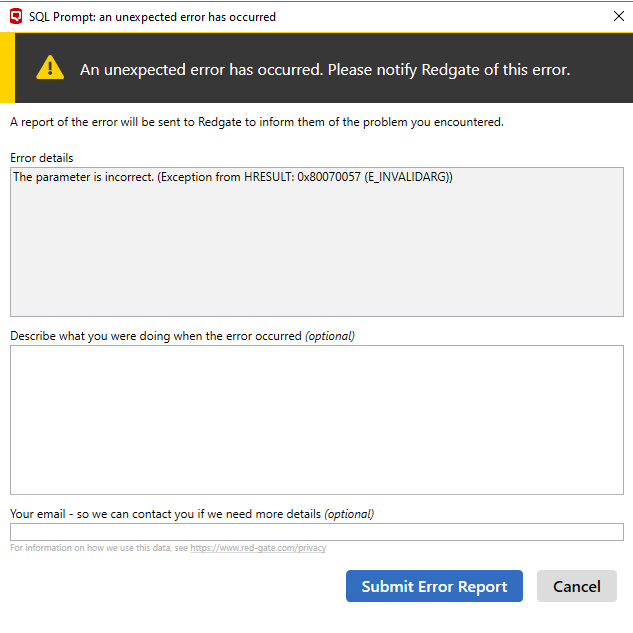The width and height of the screenshot is (633, 633).
Task: Select the 'parameter is incorrect' error message line
Action: (232, 177)
